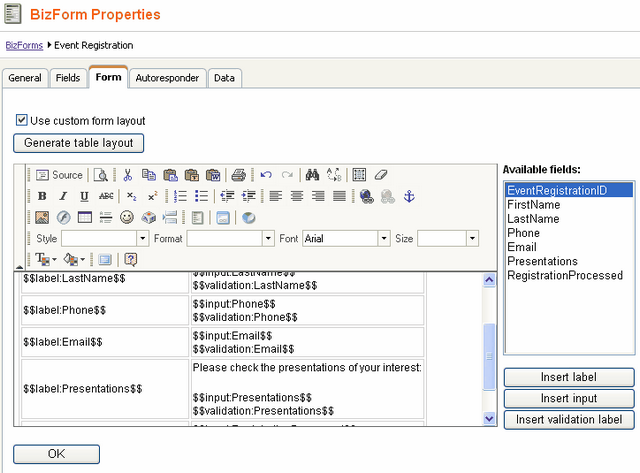640x473 pixels.
Task: Open the editor Source view
Action: click(x=59, y=175)
